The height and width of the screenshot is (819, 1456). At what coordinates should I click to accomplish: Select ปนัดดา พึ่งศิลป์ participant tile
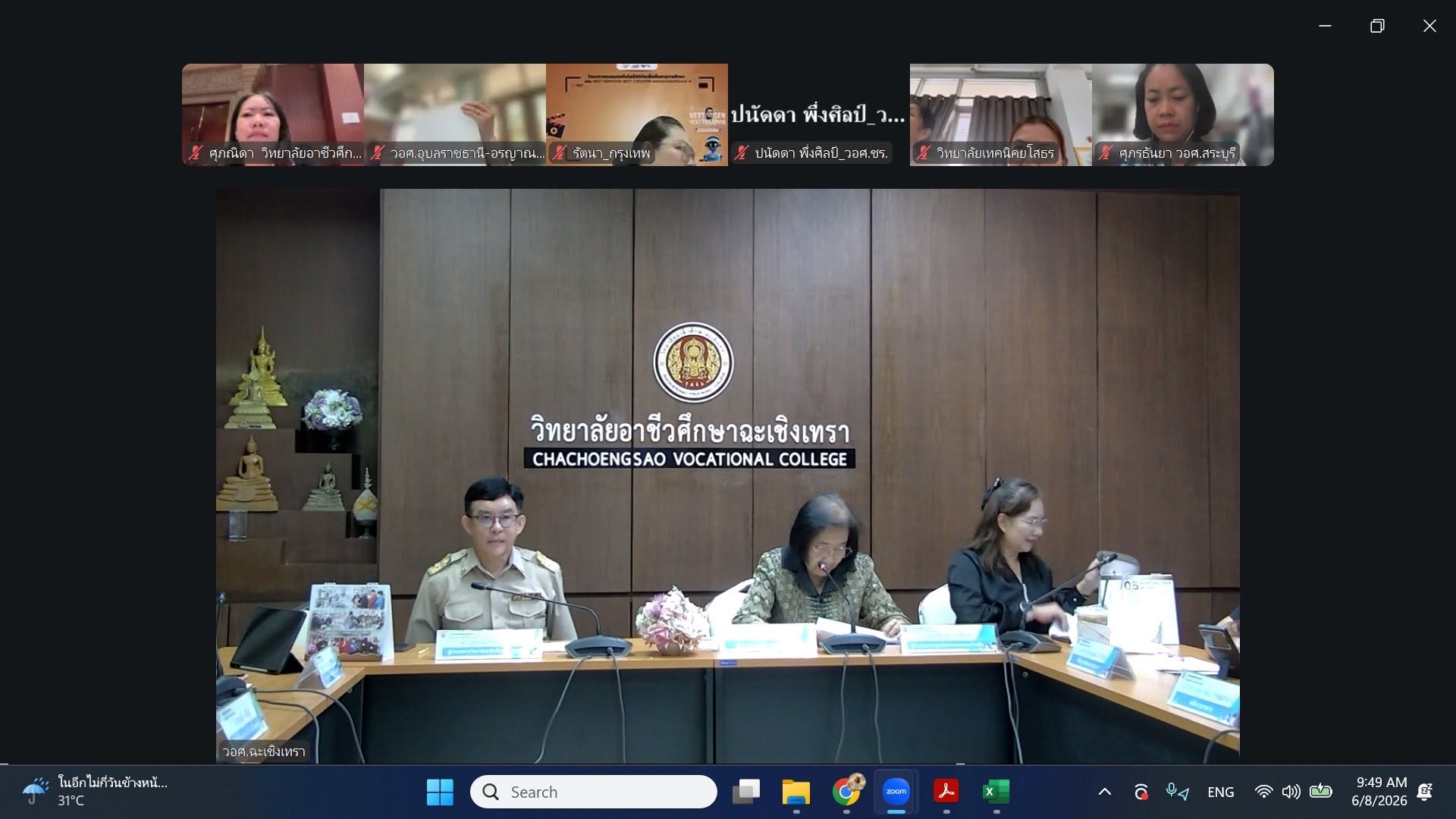(x=819, y=115)
